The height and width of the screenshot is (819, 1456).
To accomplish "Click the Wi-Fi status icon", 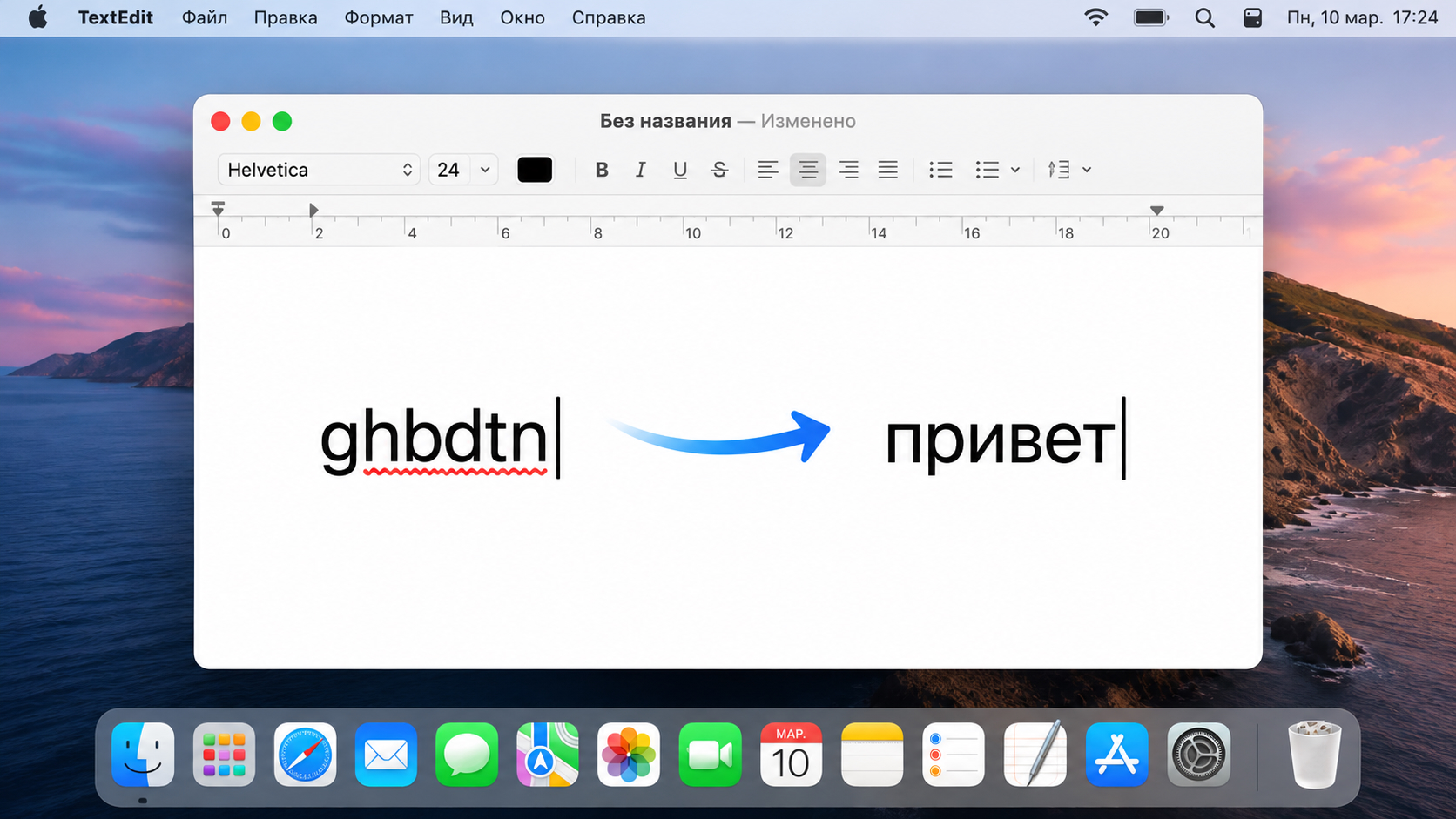I will (x=1096, y=17).
